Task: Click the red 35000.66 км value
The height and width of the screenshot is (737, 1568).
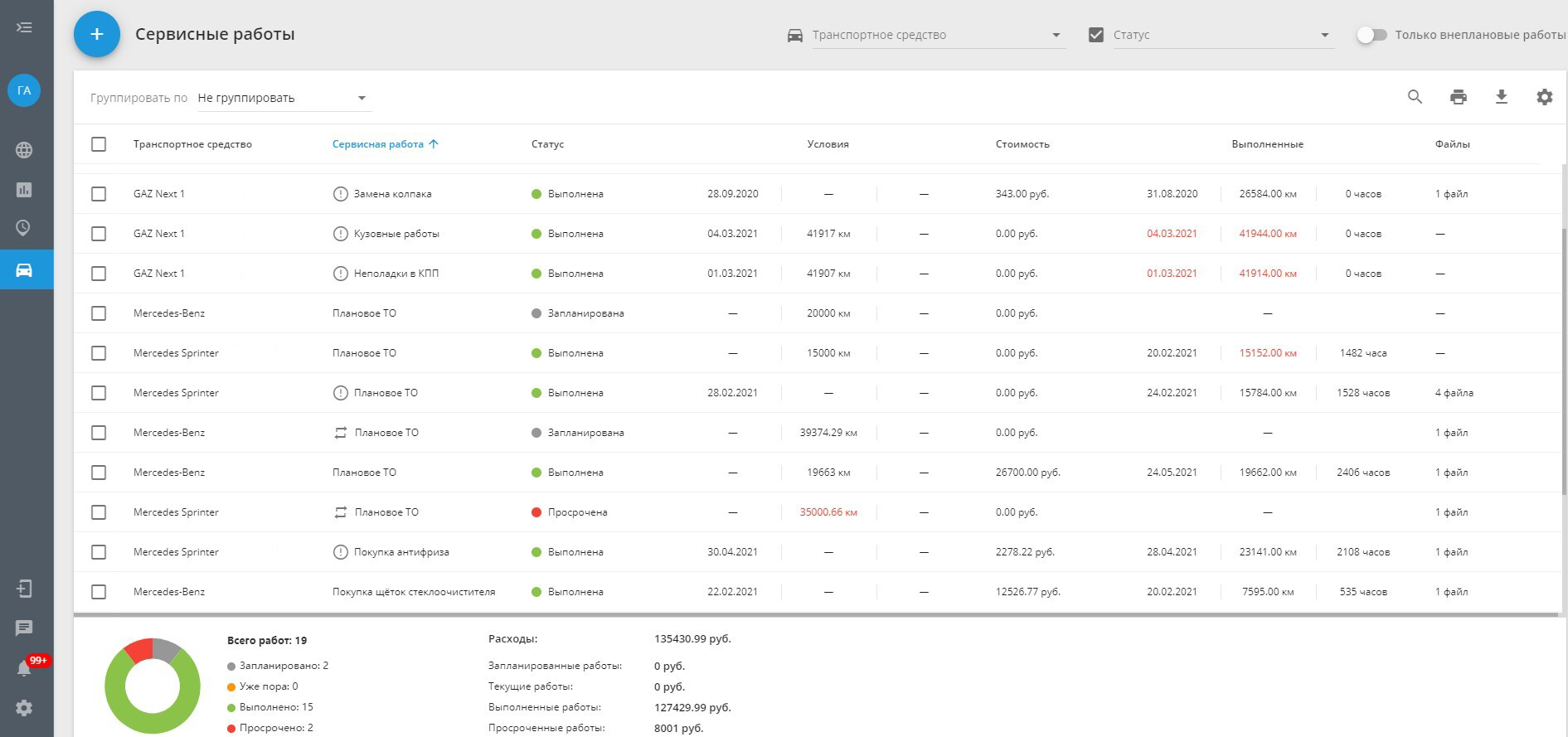Action: [828, 512]
